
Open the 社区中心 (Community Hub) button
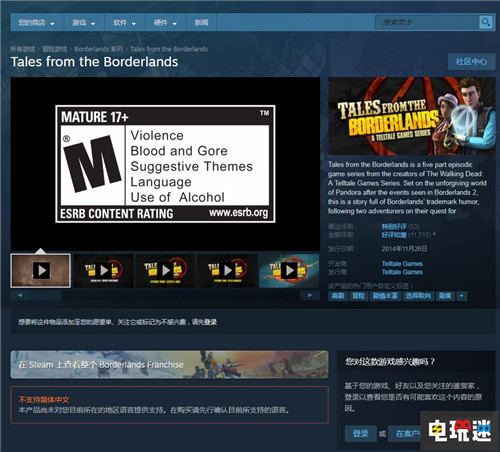coord(471,62)
